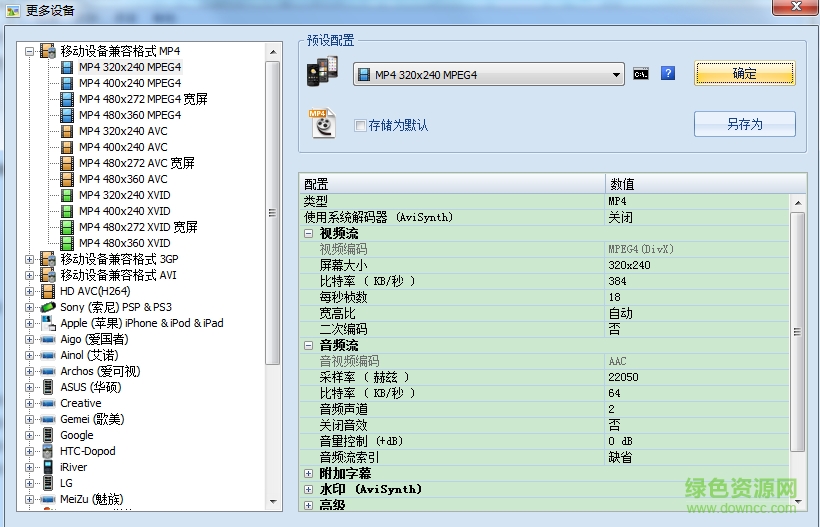Click the 数值 column header
The width and height of the screenshot is (820, 527).
pos(706,184)
